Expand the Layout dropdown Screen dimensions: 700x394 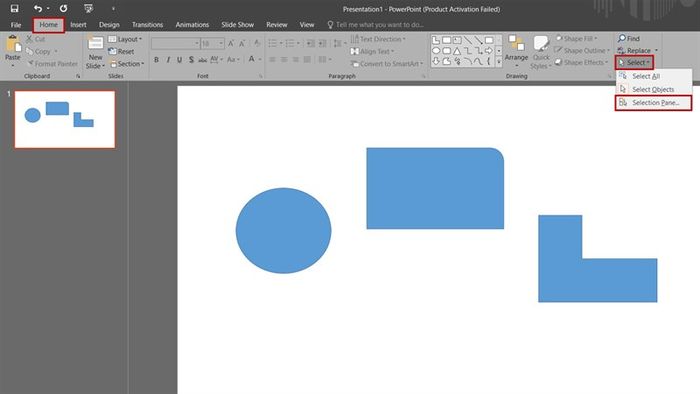[x=125, y=39]
